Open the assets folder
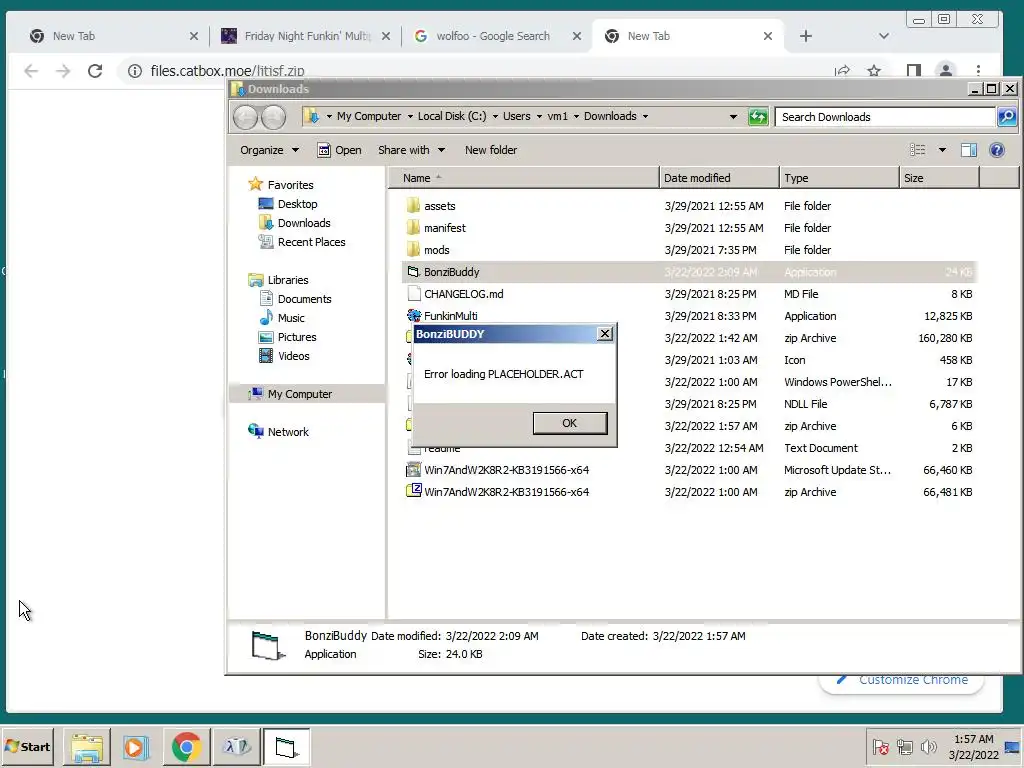The image size is (1024, 768). [x=440, y=206]
